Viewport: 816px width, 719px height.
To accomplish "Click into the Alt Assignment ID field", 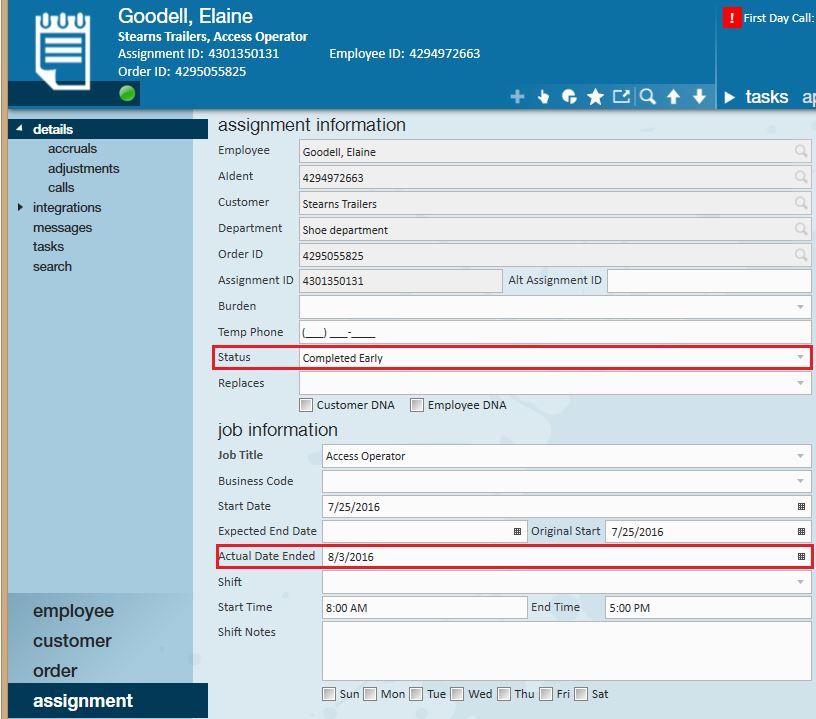I will [709, 281].
